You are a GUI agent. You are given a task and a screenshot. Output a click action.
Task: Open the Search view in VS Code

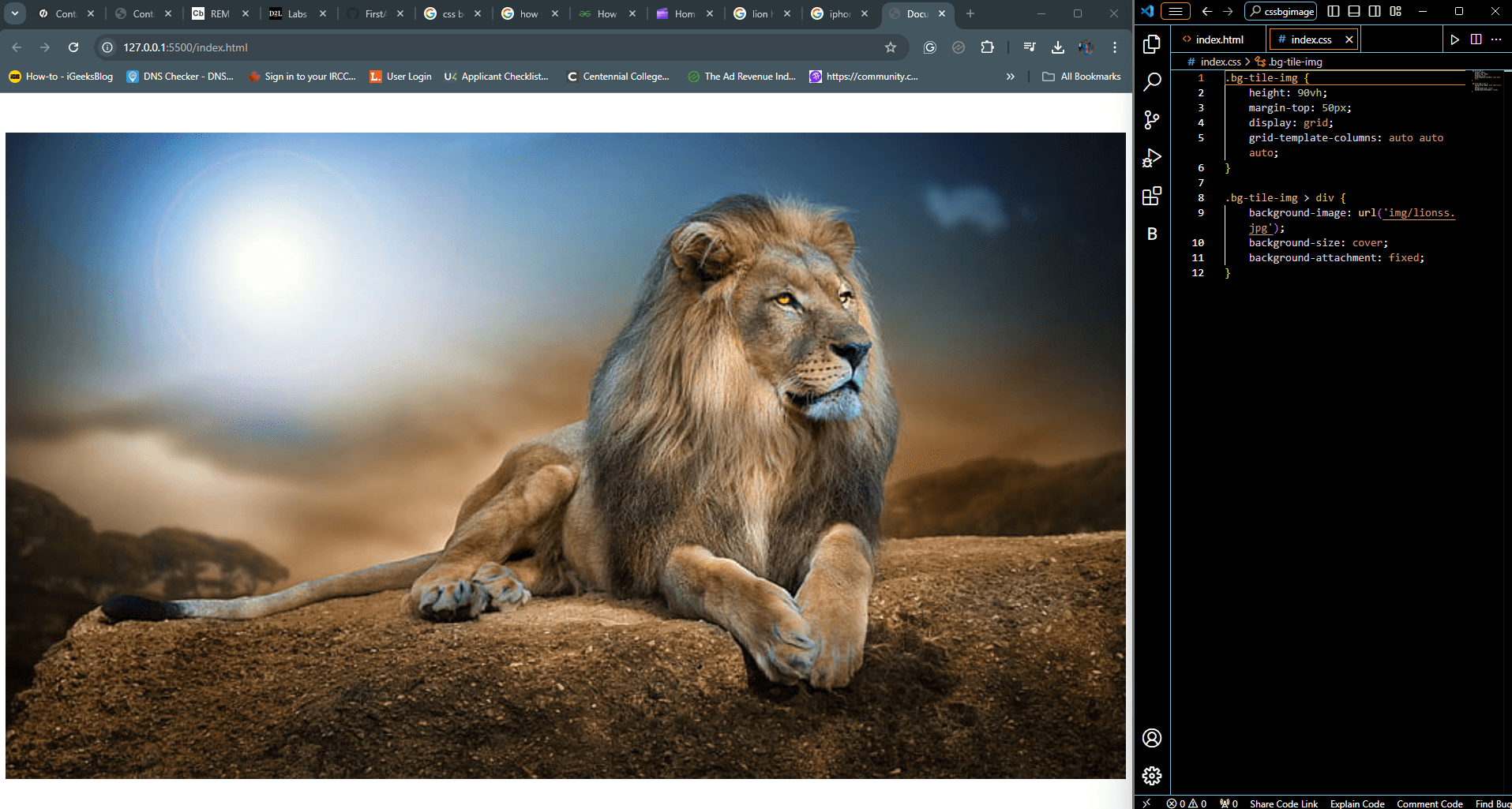pyautogui.click(x=1152, y=81)
